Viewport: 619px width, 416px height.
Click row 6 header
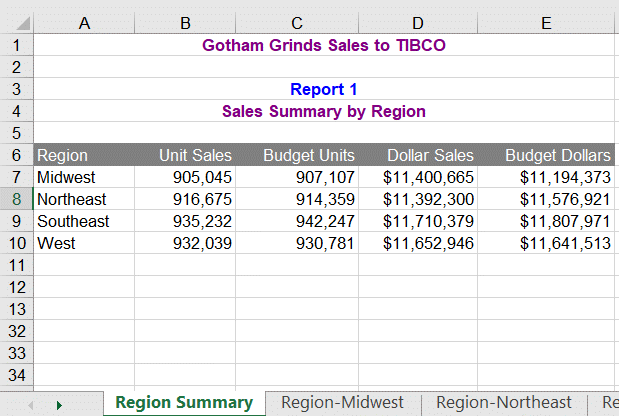(17, 155)
